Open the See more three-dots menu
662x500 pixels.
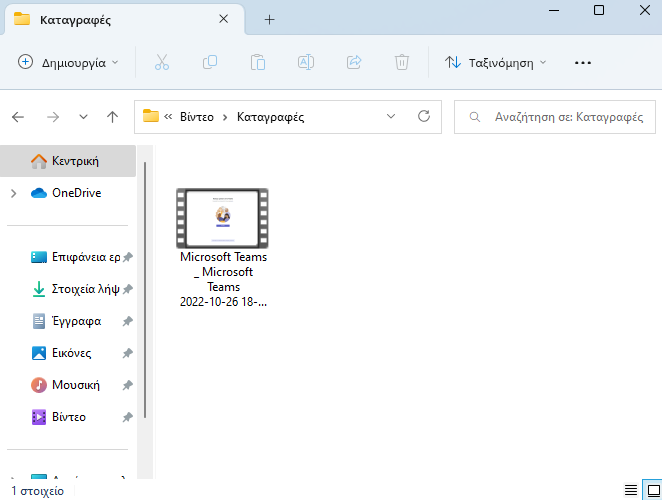pyautogui.click(x=583, y=63)
